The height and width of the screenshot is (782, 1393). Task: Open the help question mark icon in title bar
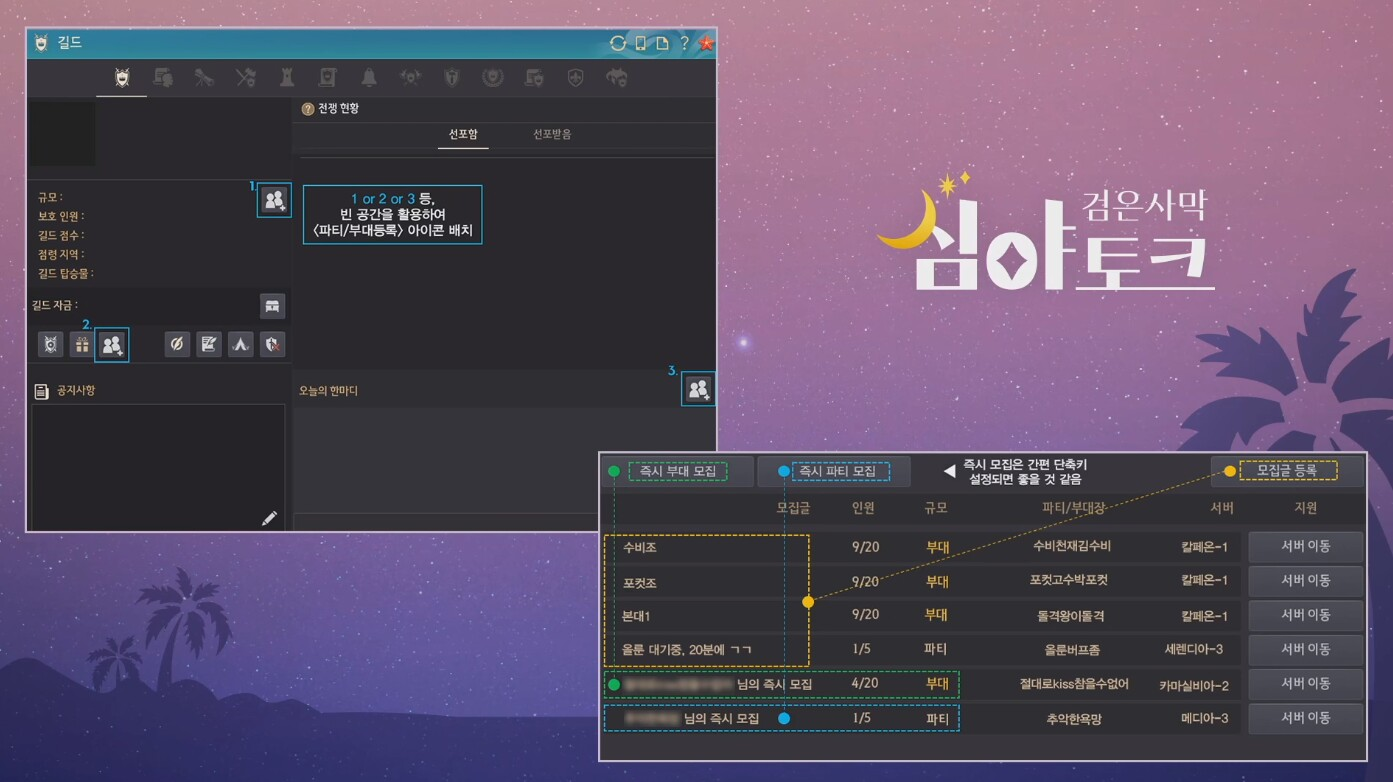[x=684, y=43]
